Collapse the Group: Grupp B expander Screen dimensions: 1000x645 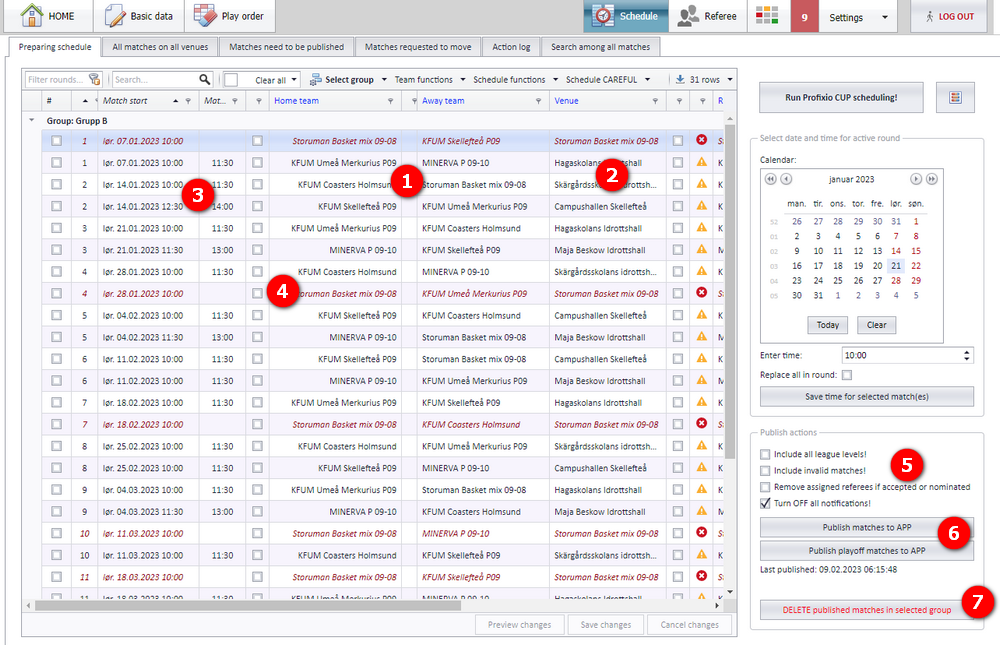[x=32, y=120]
